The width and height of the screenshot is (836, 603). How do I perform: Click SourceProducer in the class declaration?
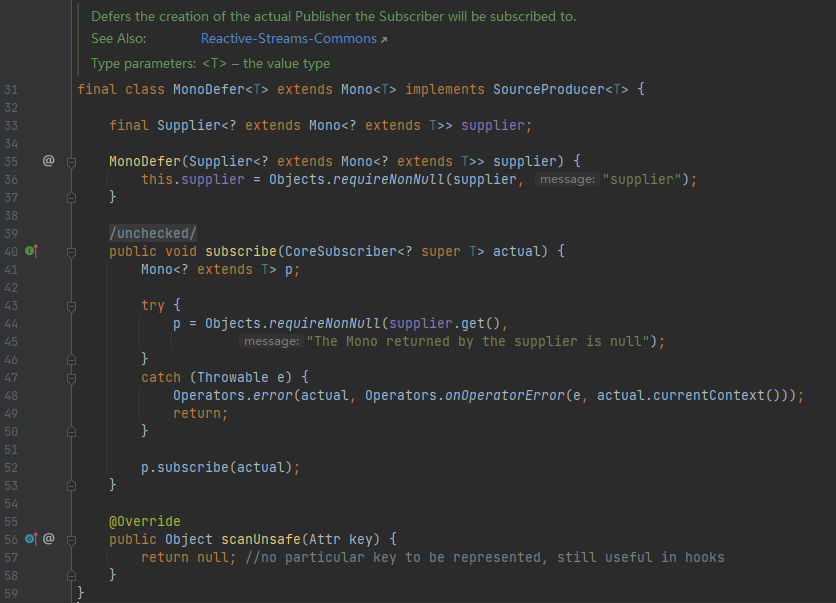tap(549, 89)
